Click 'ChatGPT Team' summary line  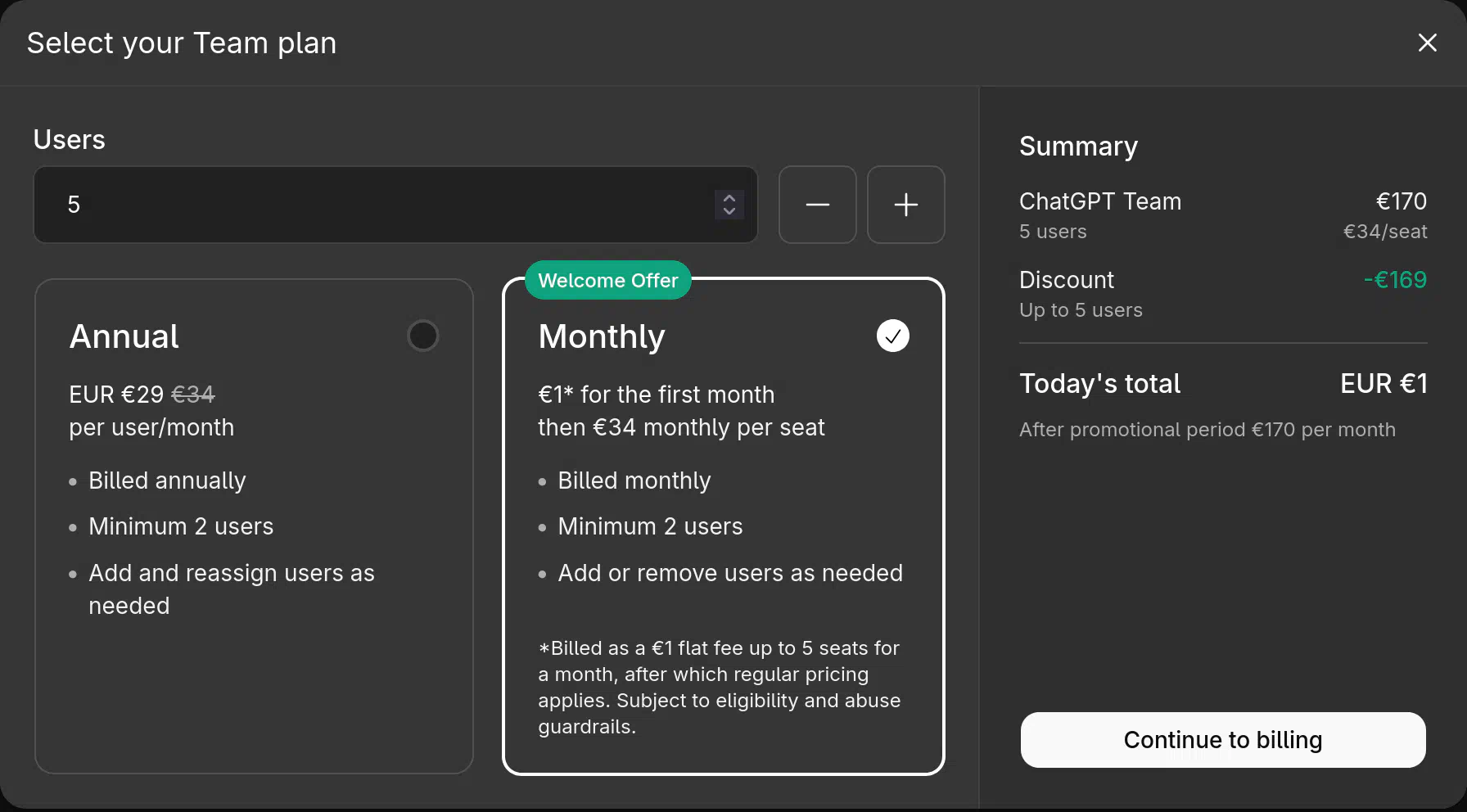(x=1100, y=201)
